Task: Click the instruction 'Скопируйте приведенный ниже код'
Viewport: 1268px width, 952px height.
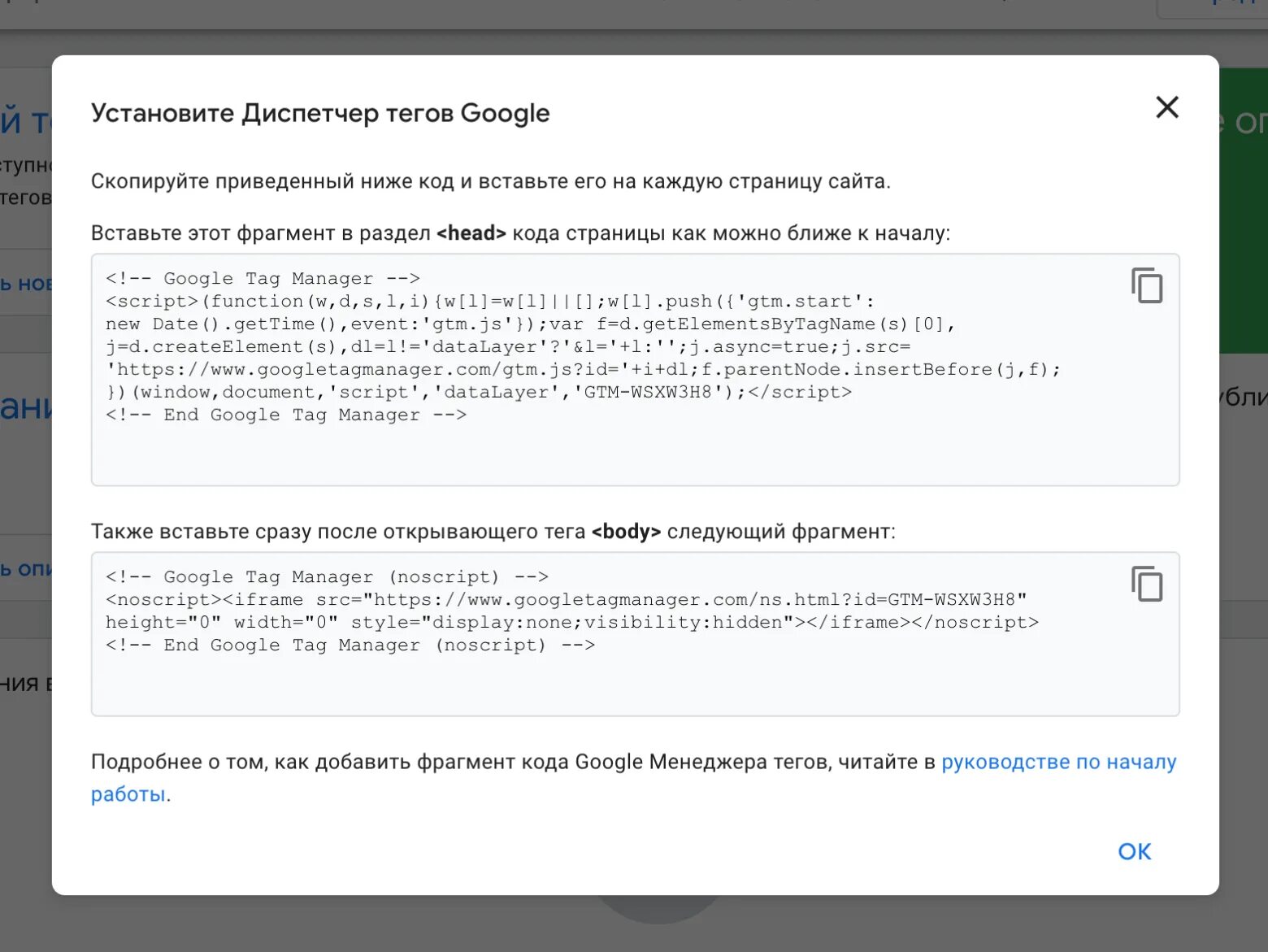Action: pos(491,181)
